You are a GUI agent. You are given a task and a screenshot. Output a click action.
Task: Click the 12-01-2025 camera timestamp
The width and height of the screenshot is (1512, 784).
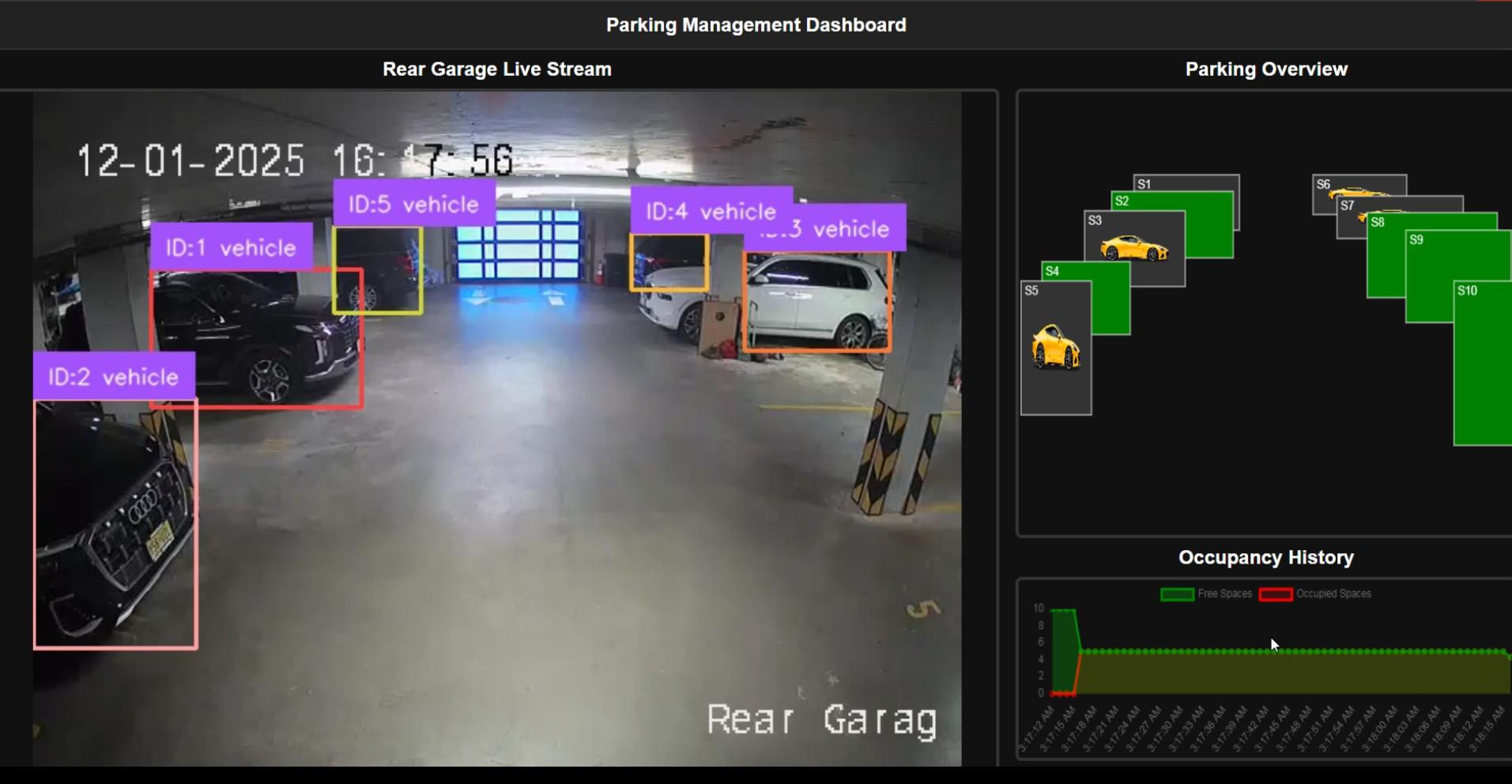pyautogui.click(x=295, y=160)
